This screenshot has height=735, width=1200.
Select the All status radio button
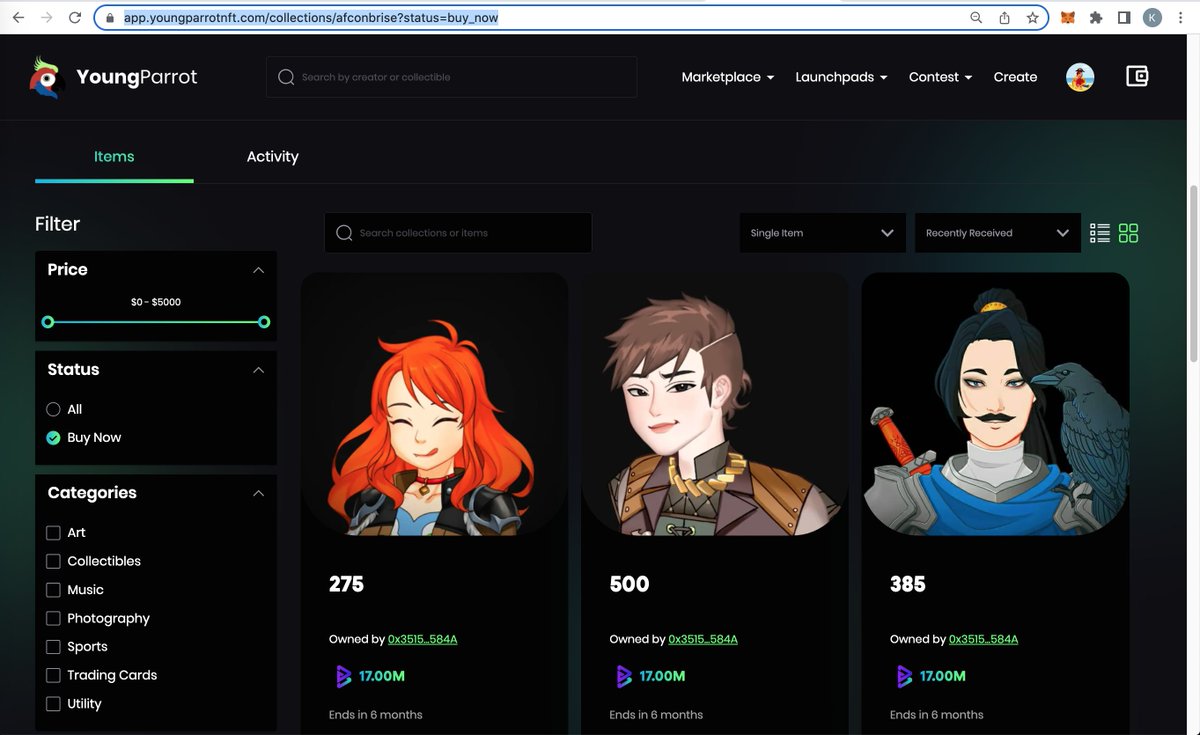(54, 409)
